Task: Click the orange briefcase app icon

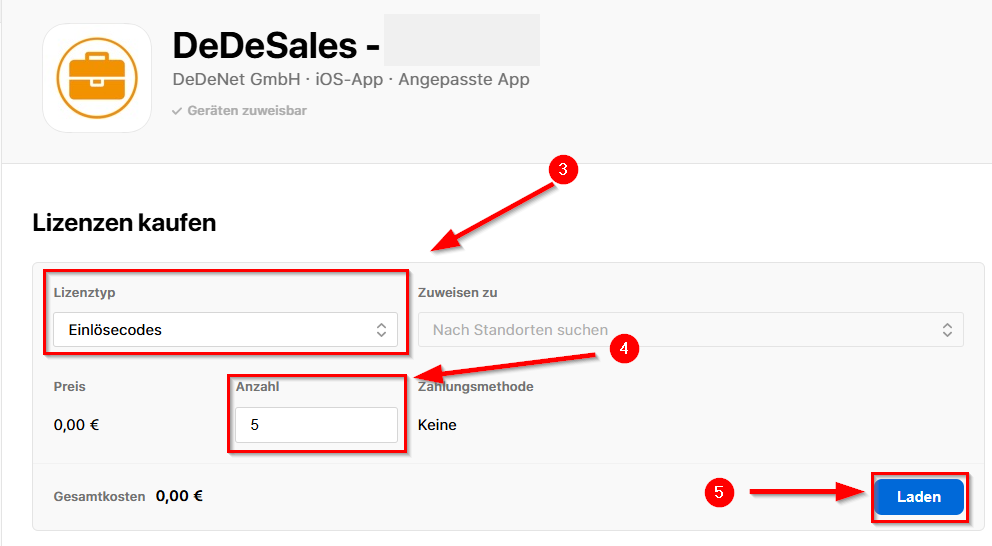Action: (97, 78)
